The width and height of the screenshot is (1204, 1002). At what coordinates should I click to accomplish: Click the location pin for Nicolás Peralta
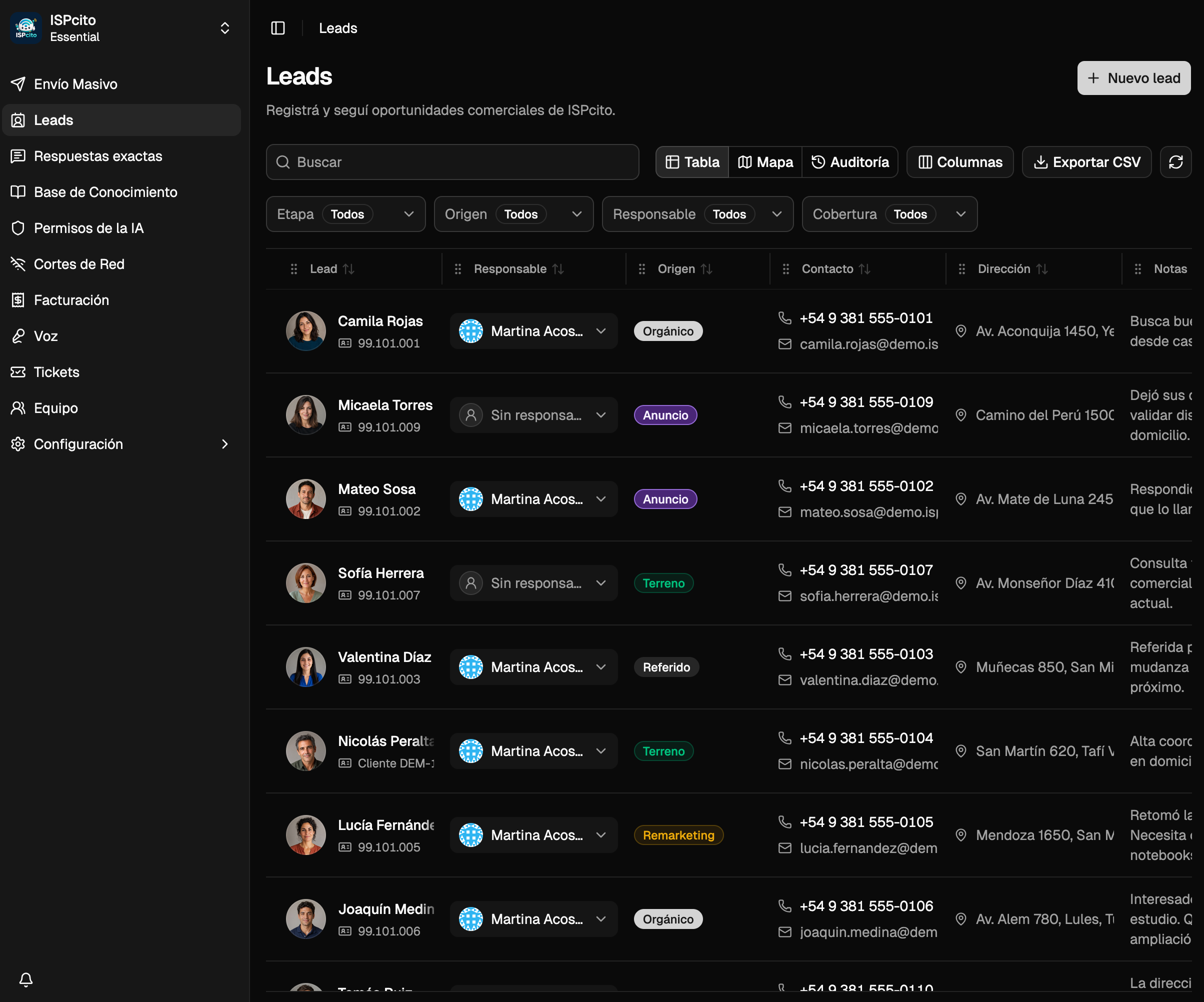(961, 751)
